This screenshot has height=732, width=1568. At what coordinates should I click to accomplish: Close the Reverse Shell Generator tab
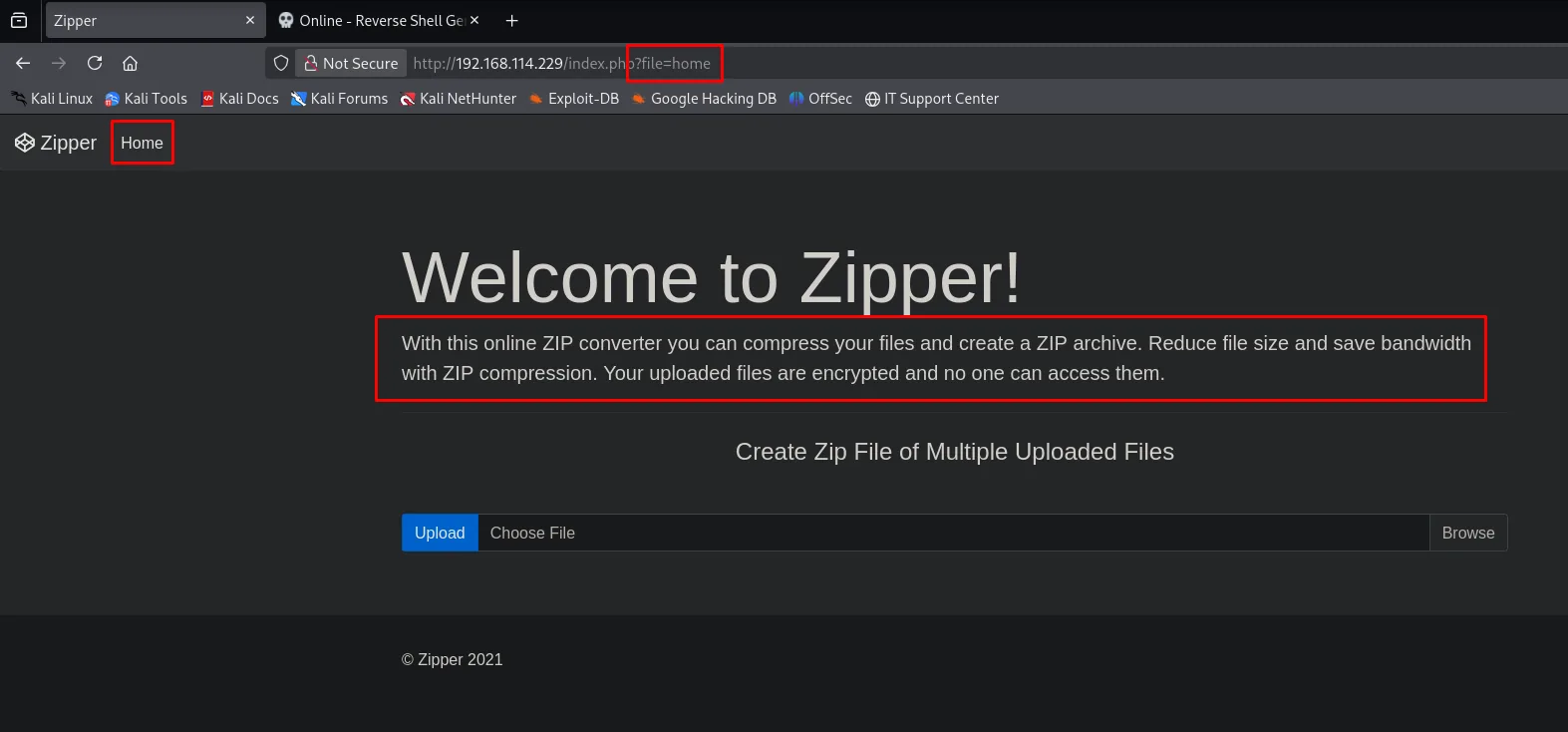[474, 20]
